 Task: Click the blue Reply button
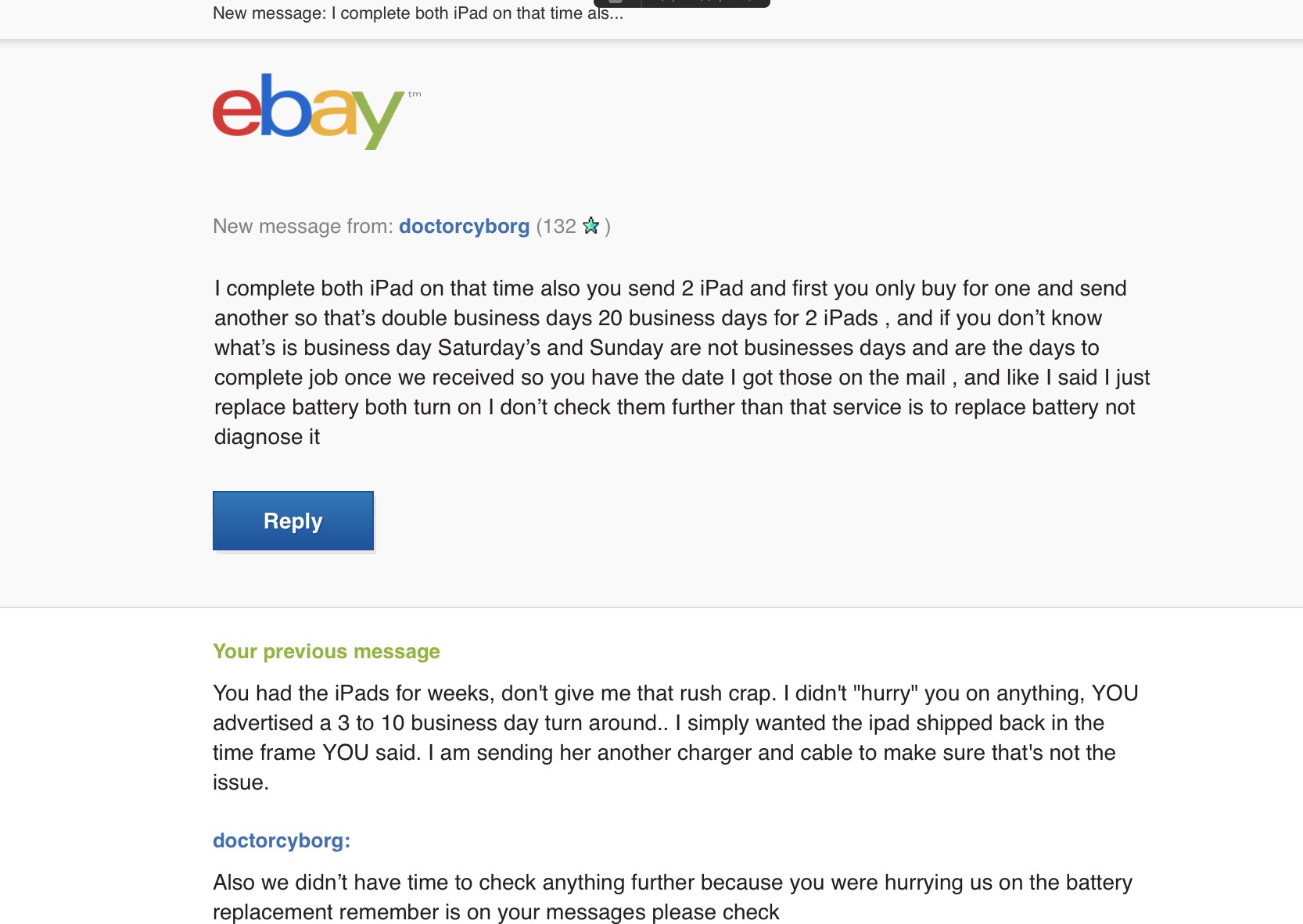[x=293, y=521]
